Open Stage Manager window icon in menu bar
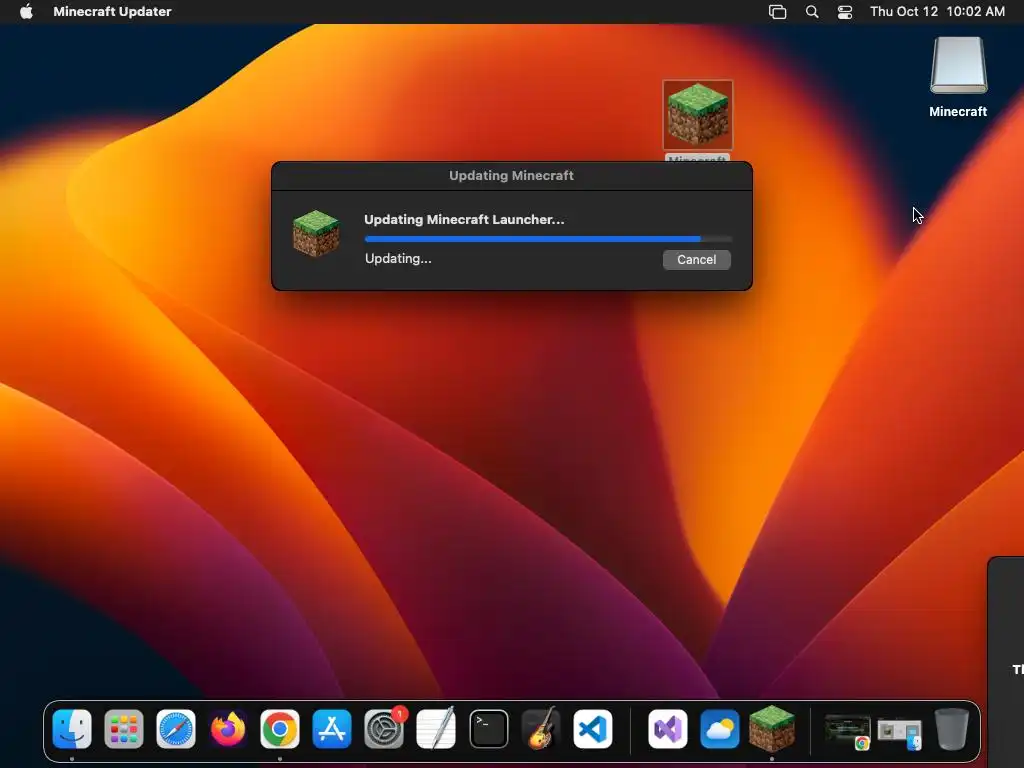 pyautogui.click(x=777, y=12)
